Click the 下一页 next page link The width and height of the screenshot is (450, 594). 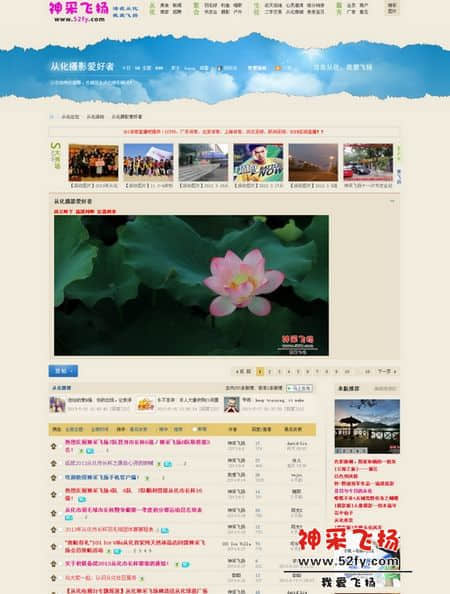[387, 372]
